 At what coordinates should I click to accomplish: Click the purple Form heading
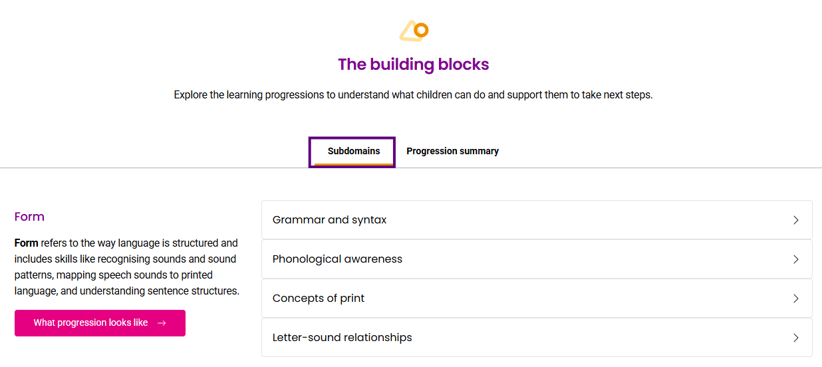[29, 217]
